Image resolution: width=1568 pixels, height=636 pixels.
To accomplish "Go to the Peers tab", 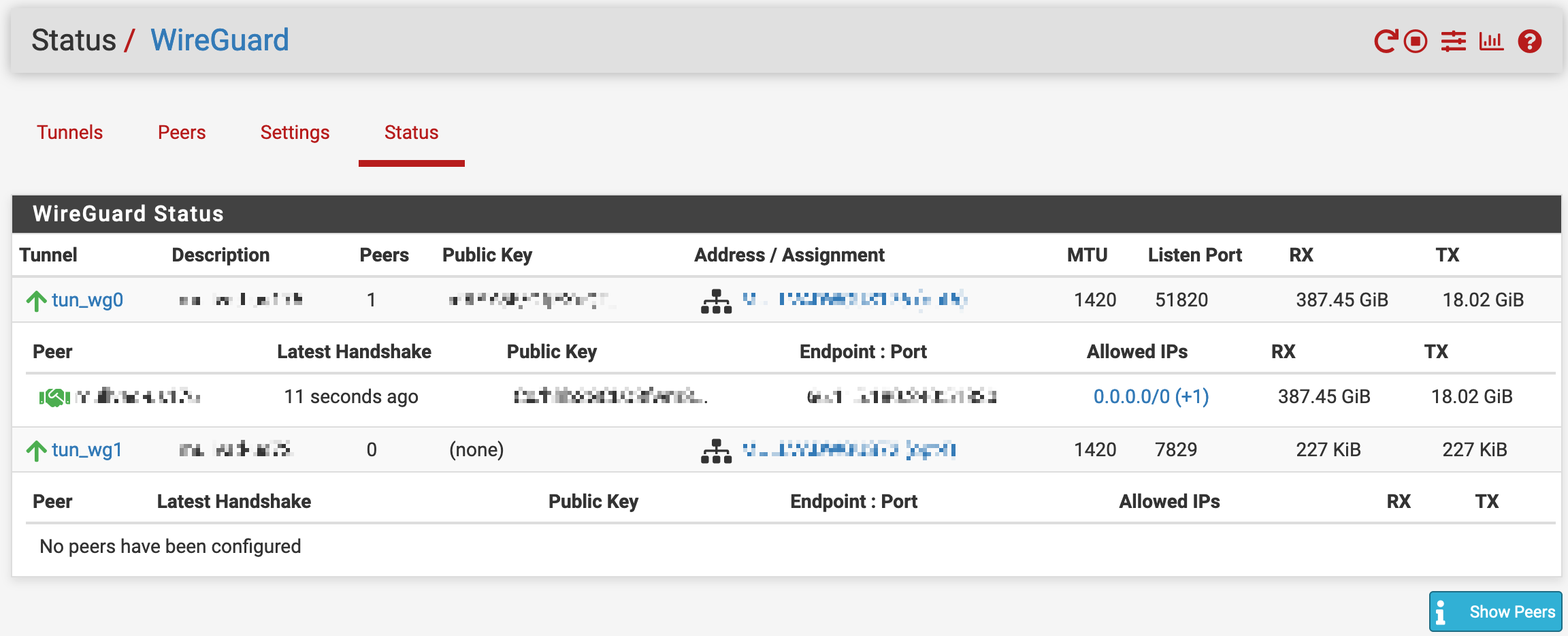I will click(x=182, y=132).
